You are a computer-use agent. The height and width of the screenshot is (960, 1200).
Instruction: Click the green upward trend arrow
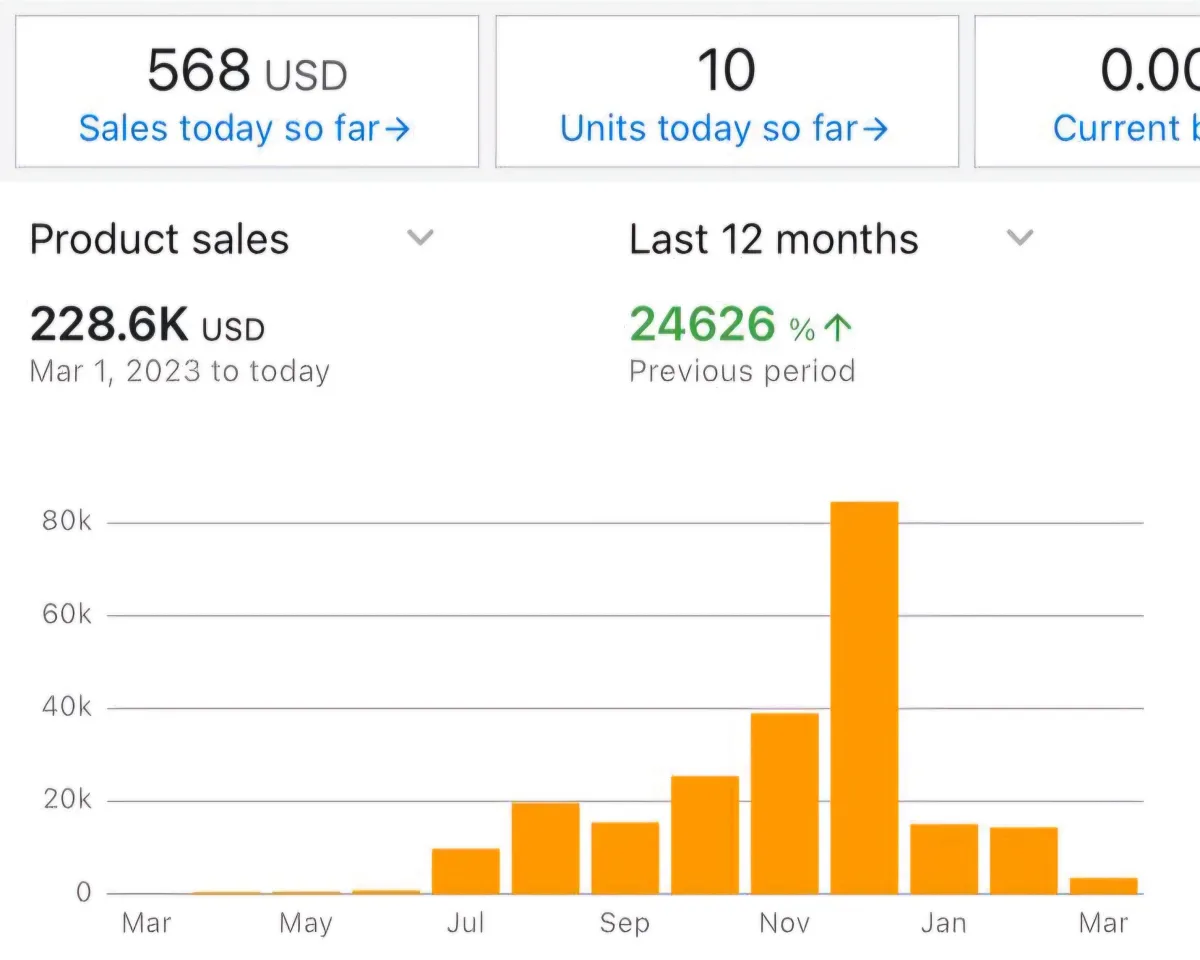click(840, 327)
